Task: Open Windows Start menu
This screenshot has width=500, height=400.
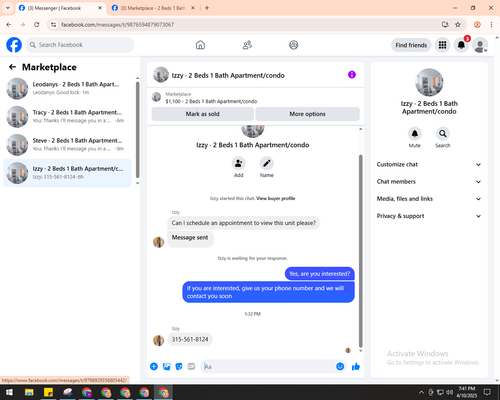Action: 9,392
